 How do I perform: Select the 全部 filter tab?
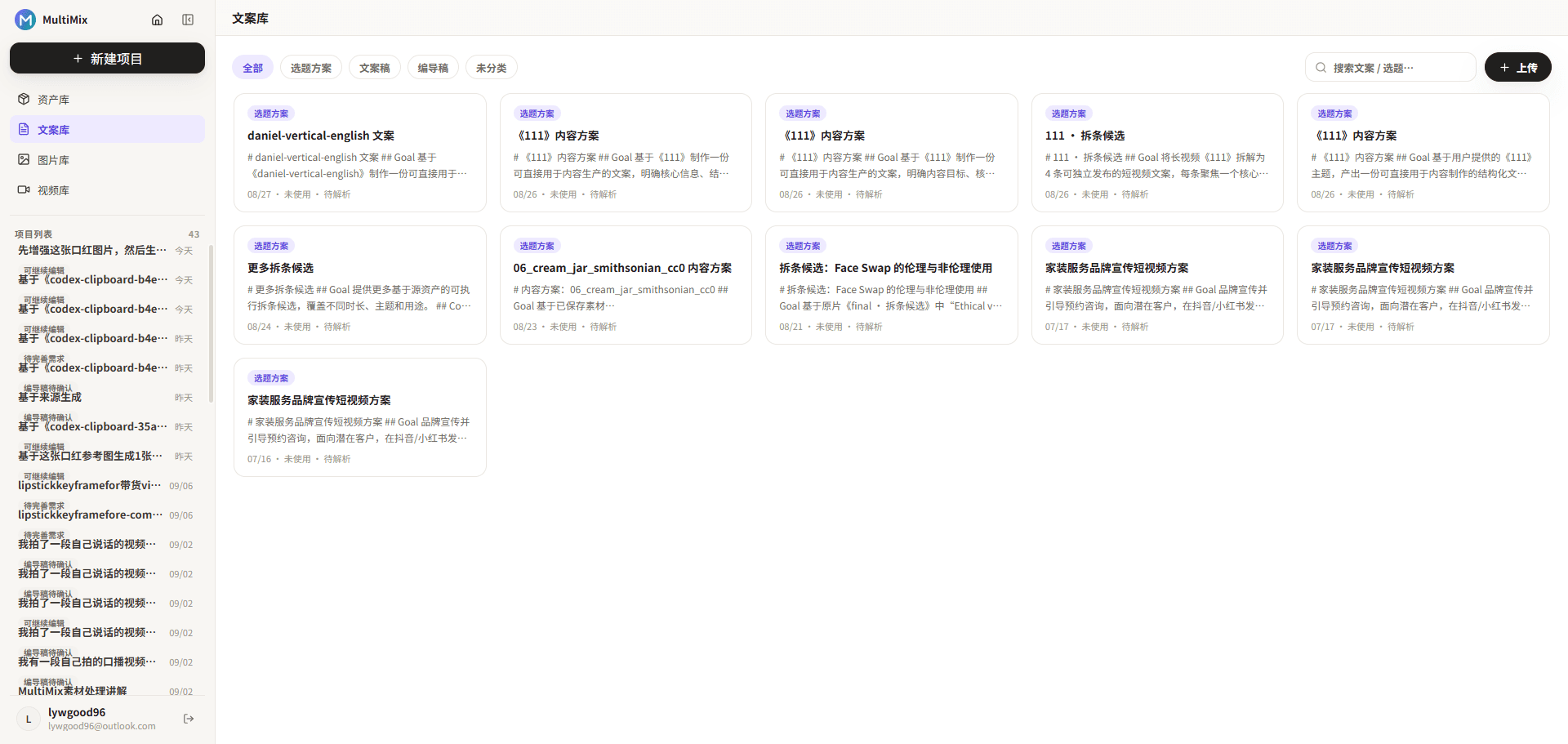click(x=252, y=68)
